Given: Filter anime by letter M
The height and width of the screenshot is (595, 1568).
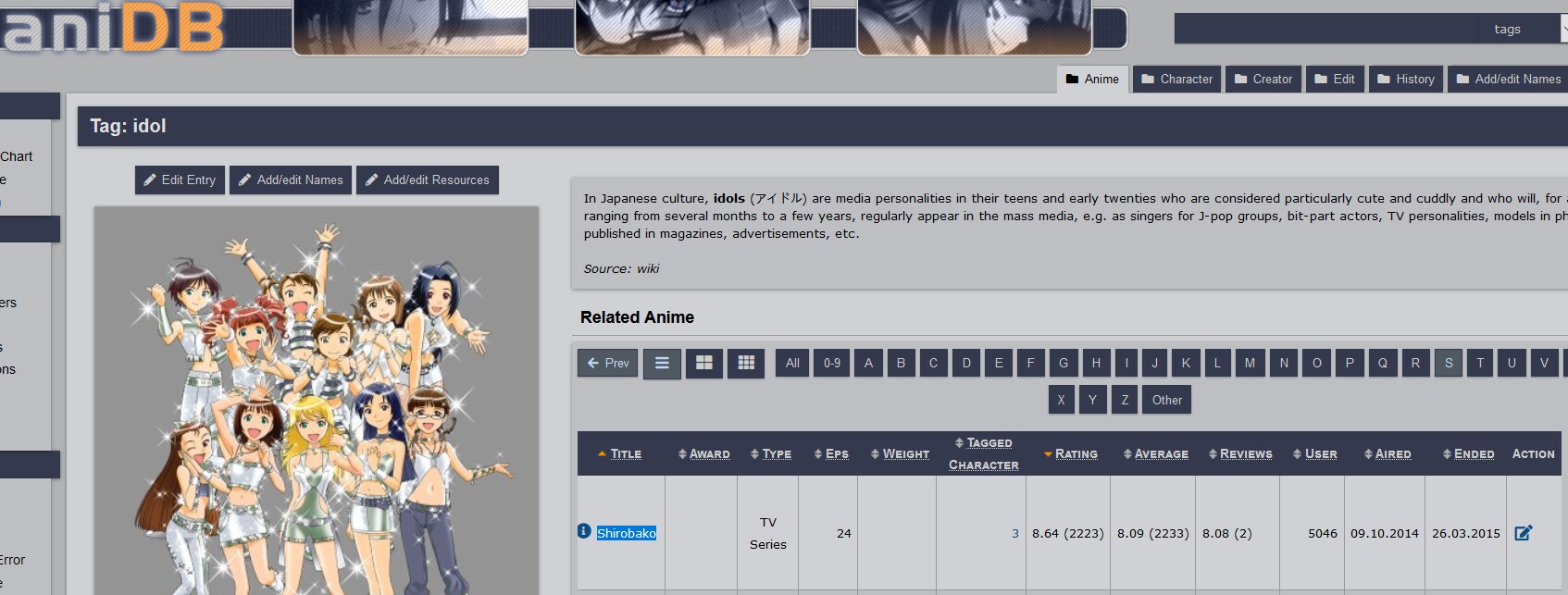Looking at the screenshot, I should [x=1250, y=363].
